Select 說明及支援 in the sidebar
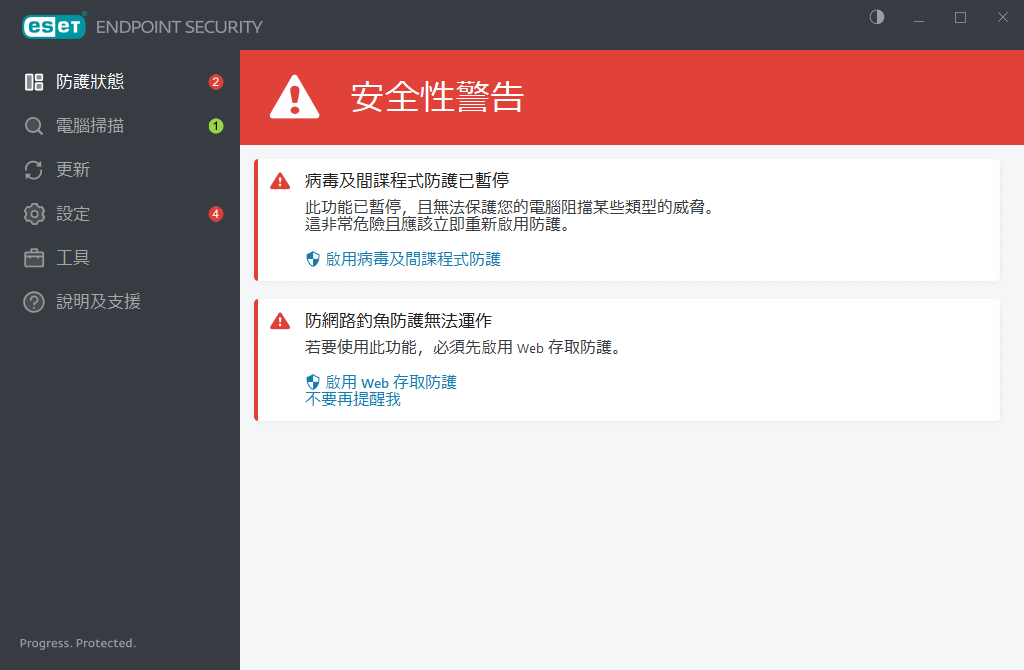Image resolution: width=1024 pixels, height=670 pixels. tap(98, 302)
